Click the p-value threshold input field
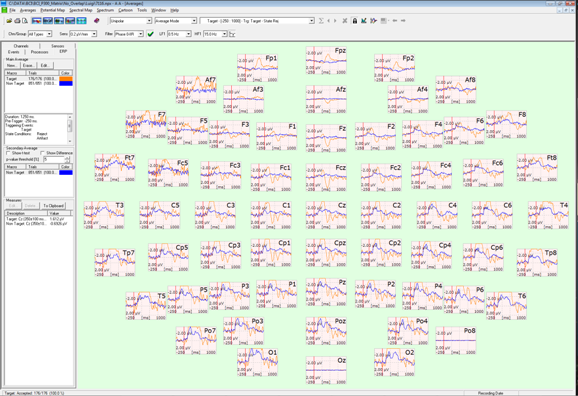Screen dimensions: 578x396 click(x=54, y=159)
